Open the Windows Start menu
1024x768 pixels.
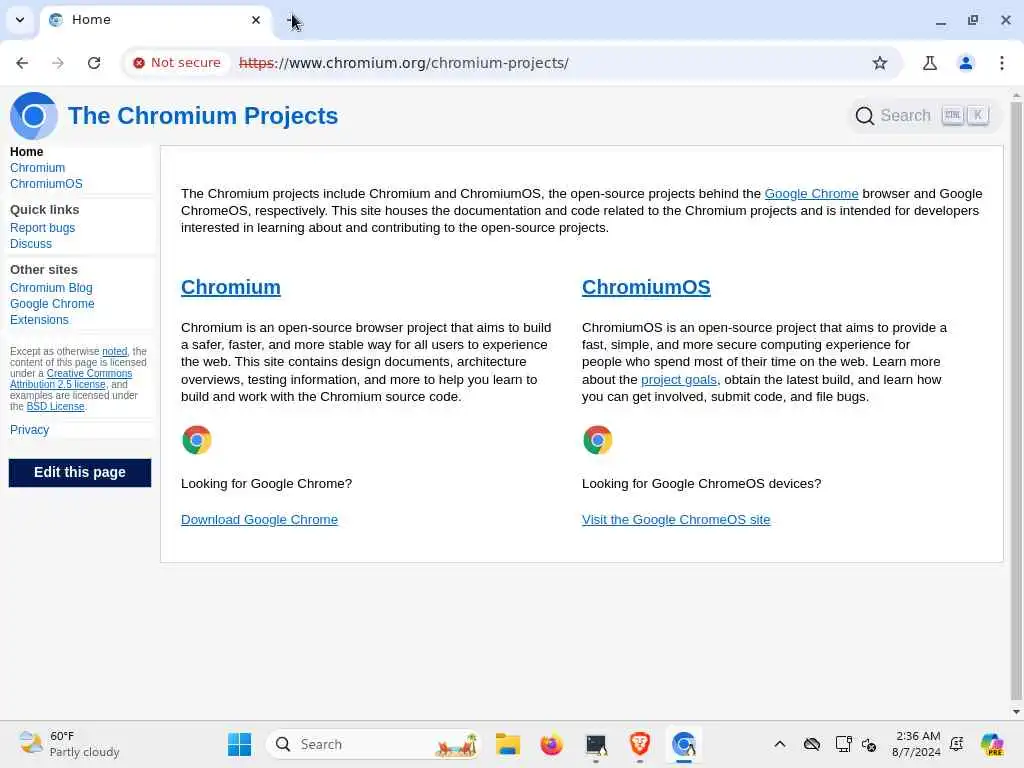tap(239, 744)
